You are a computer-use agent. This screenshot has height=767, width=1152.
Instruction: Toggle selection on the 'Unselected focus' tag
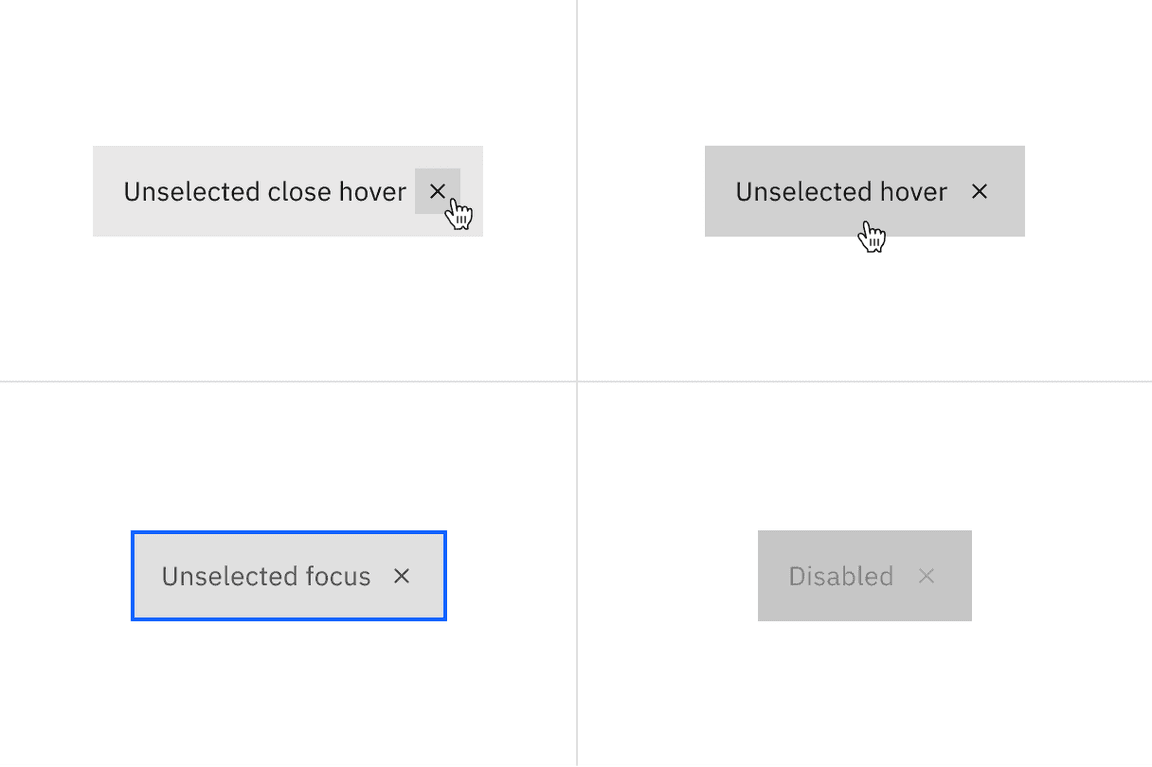266,576
